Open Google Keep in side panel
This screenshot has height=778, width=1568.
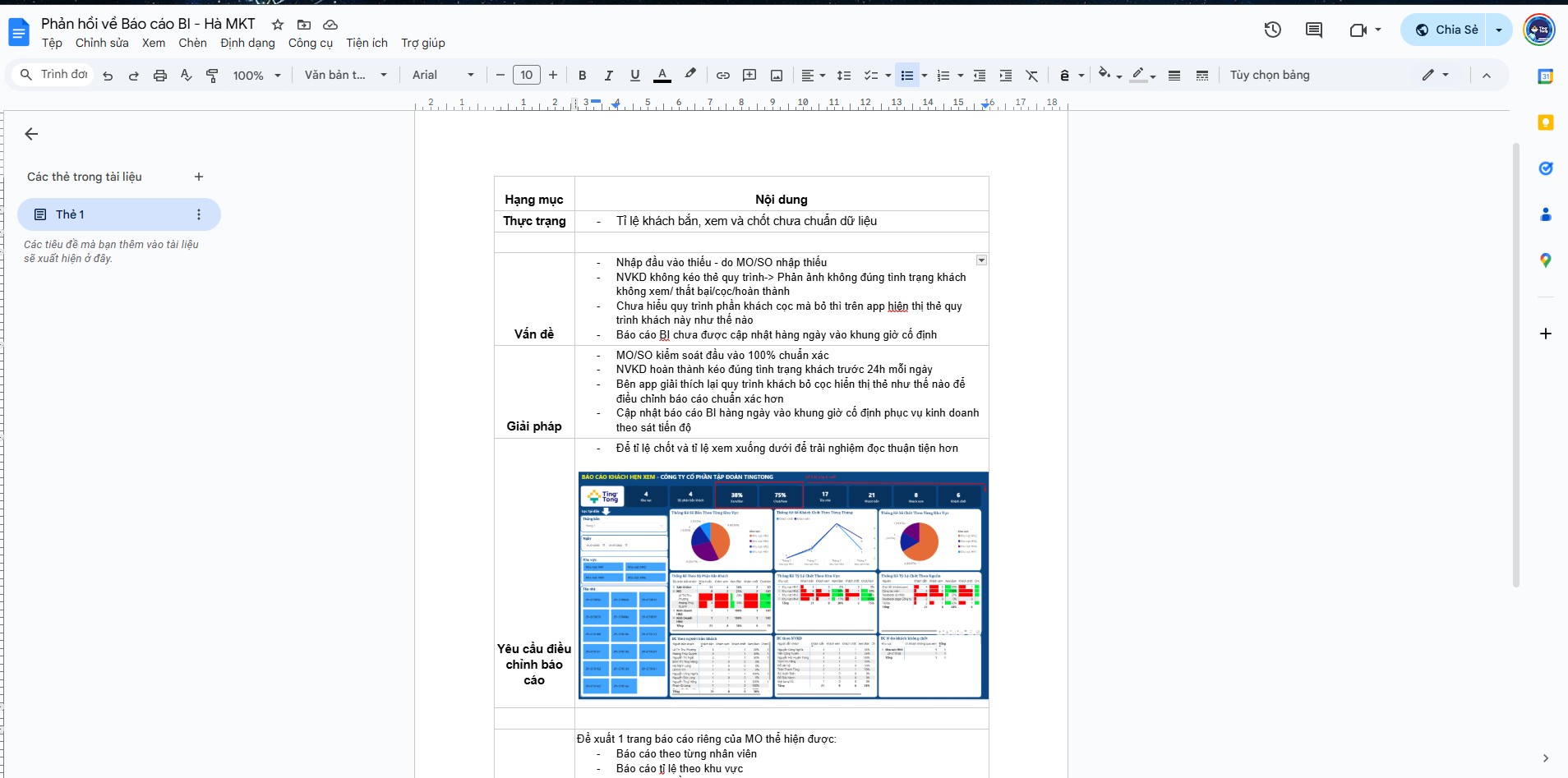click(x=1545, y=122)
